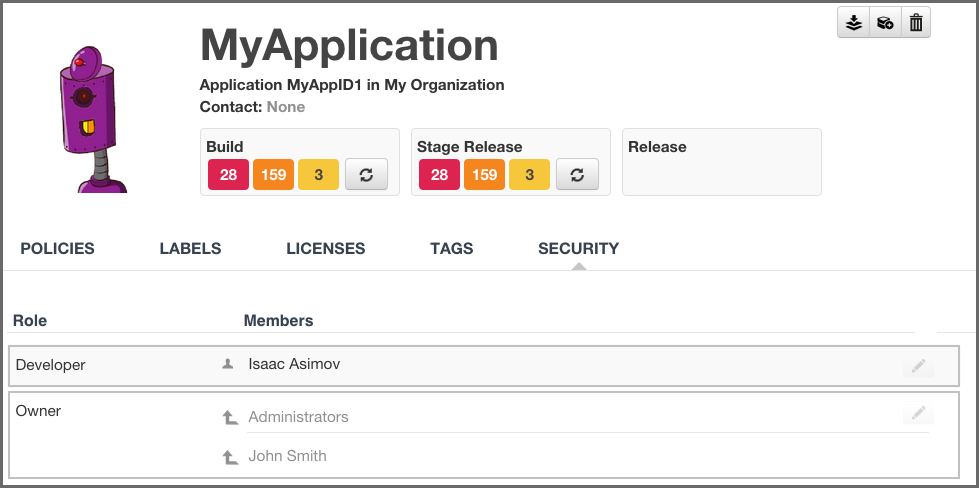Click the add/move application box icon
The image size is (979, 488).
pyautogui.click(x=885, y=22)
